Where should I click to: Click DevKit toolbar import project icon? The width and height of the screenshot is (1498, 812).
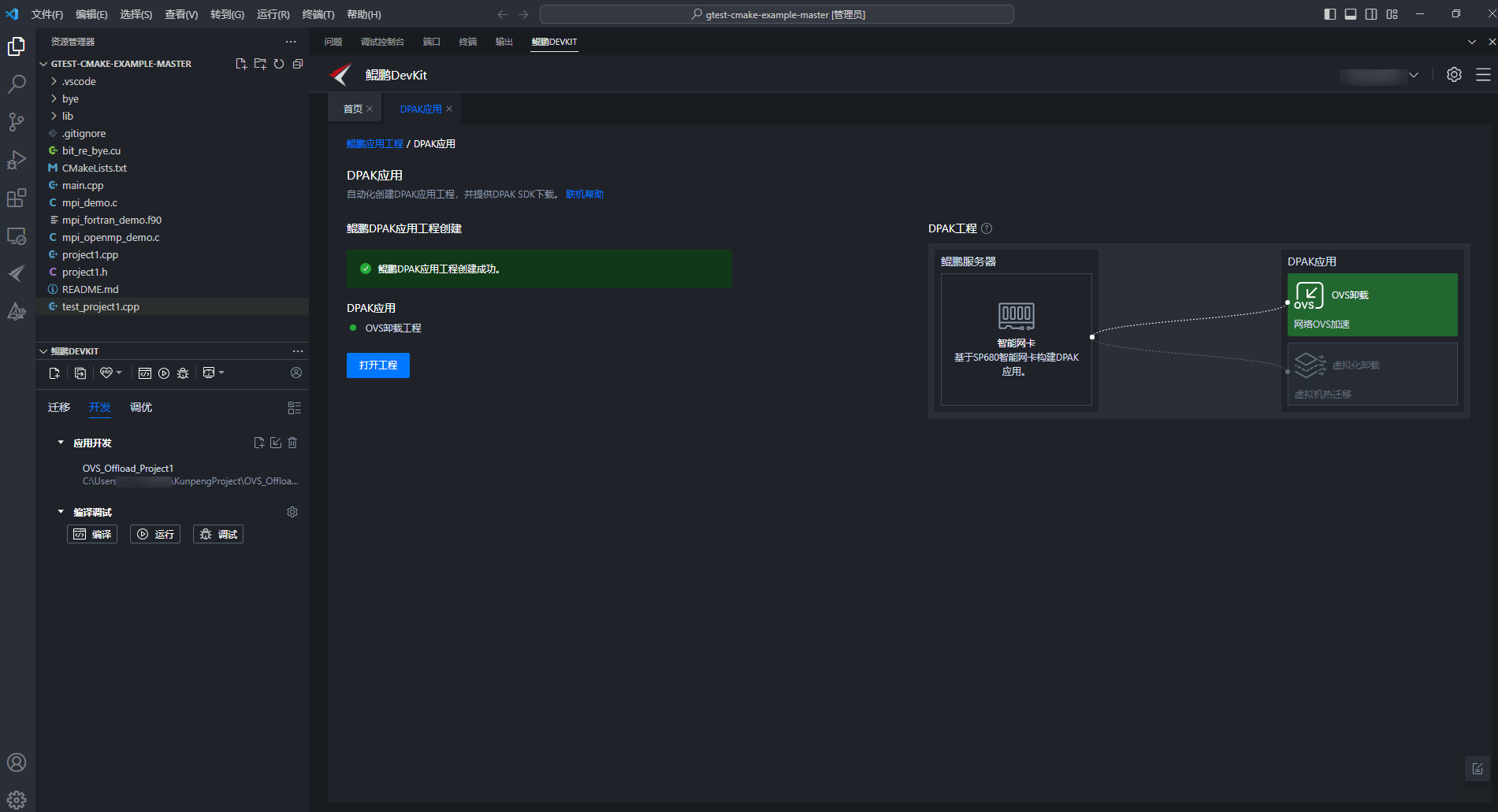(x=80, y=373)
